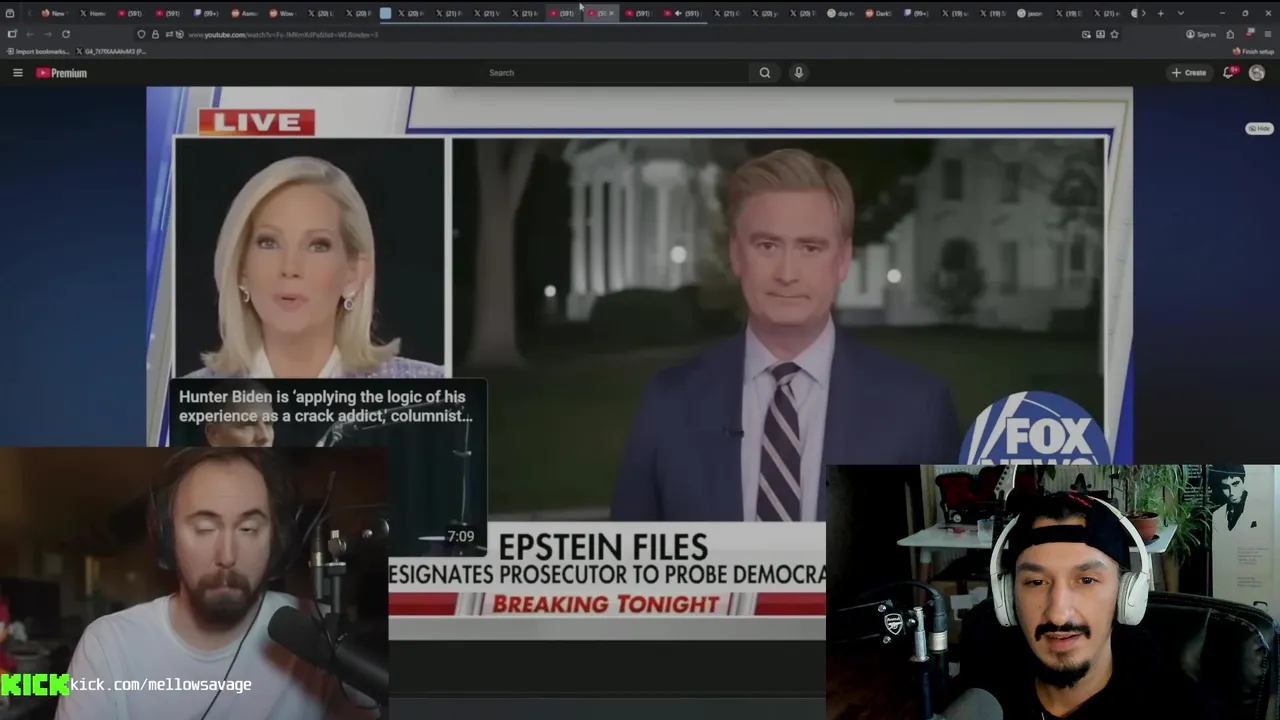Open 'Import bookmarks...' link
Viewport: 1280px width, 720px height.
tap(37, 51)
